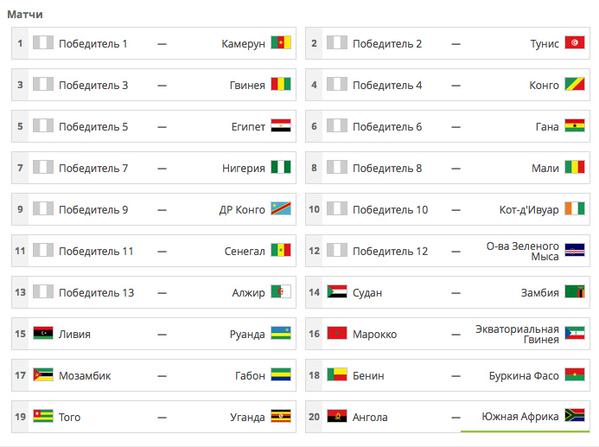Click the dash between Бенин and Буркина Фасо
599x447 pixels.
pyautogui.click(x=455, y=376)
